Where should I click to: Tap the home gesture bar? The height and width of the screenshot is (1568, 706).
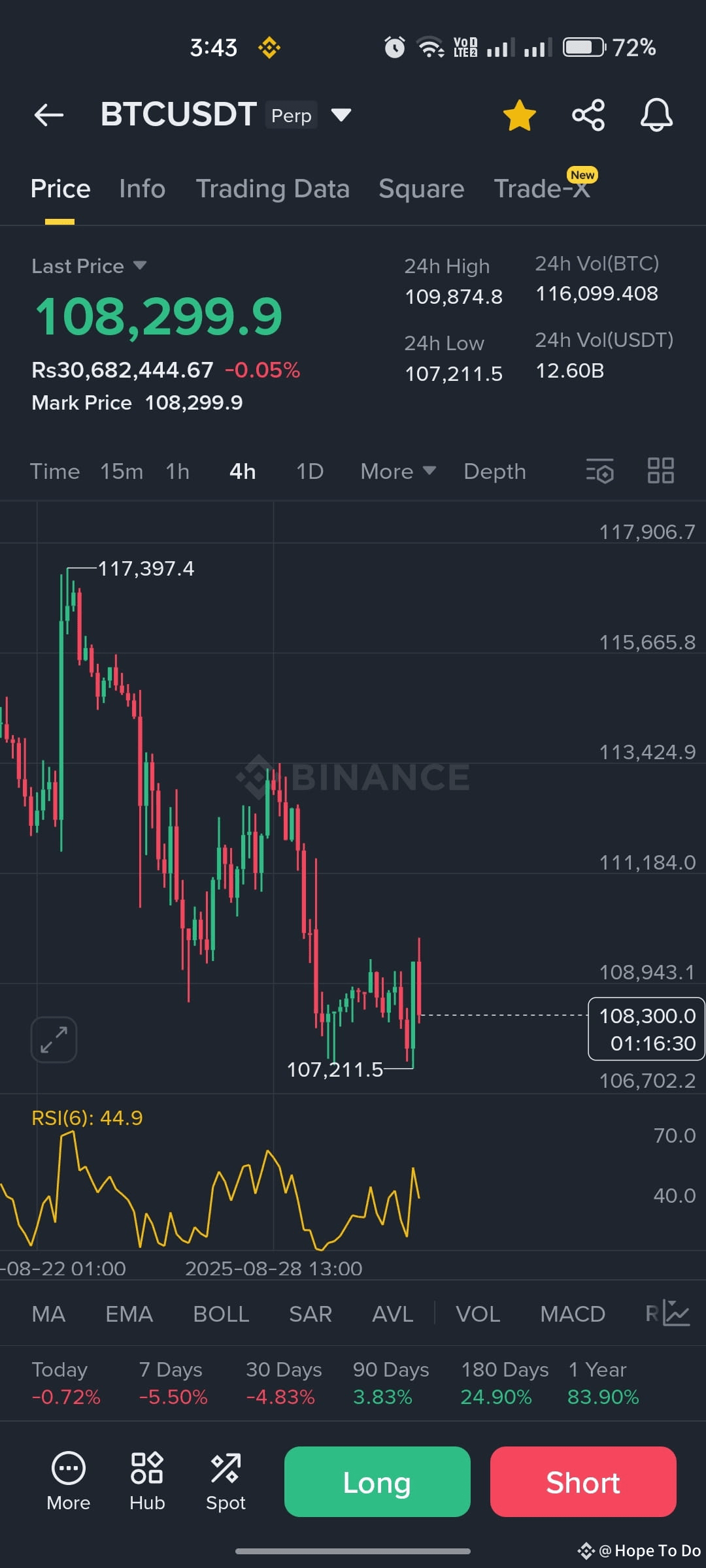pyautogui.click(x=353, y=1551)
